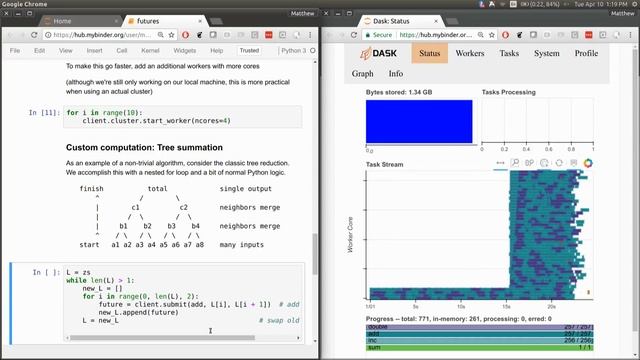The image size is (640, 360).
Task: Open the notebook File menu
Action: (x=15, y=51)
